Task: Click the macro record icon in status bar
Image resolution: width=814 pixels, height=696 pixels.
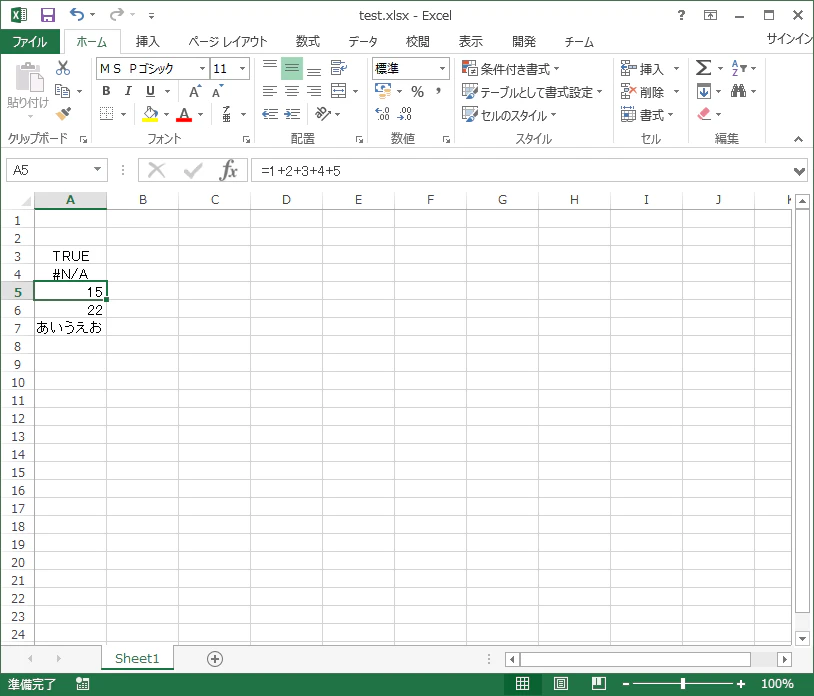Action: pos(83,684)
